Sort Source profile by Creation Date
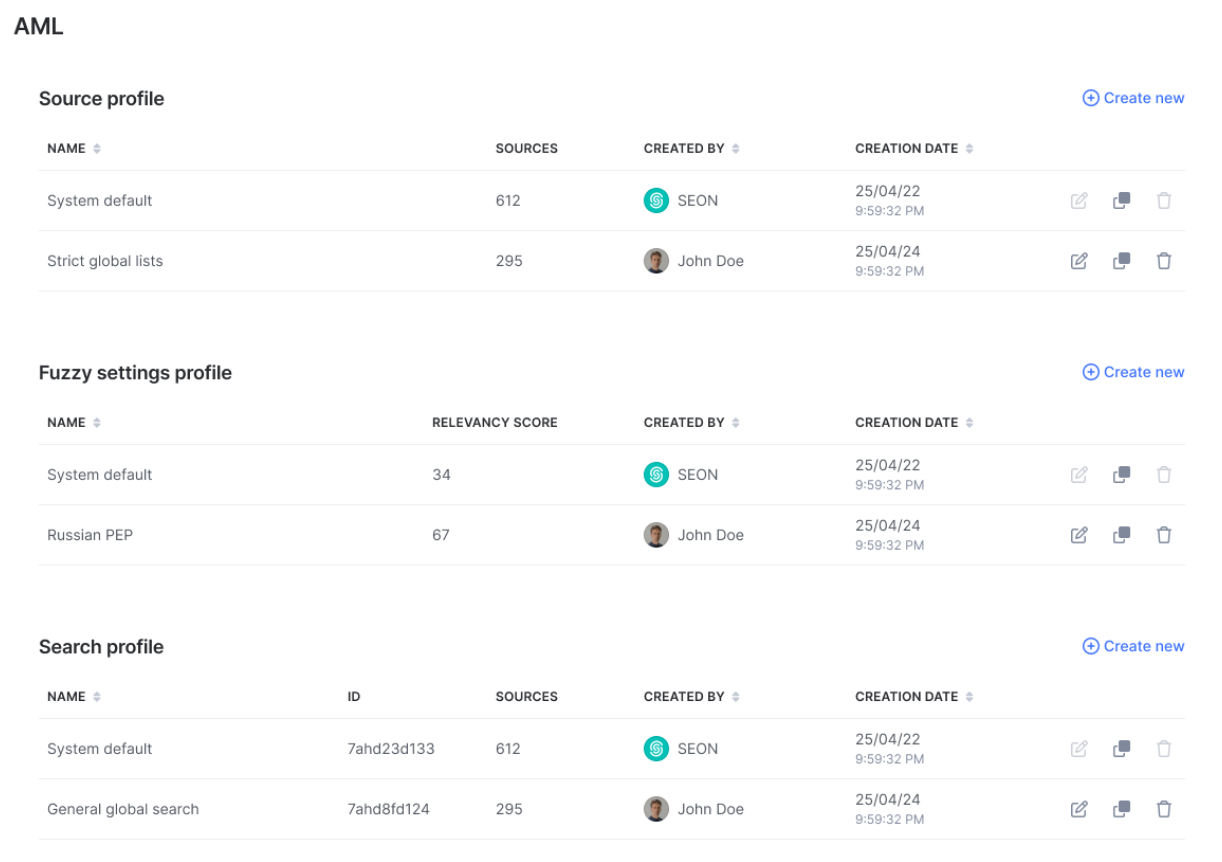 [x=969, y=149]
